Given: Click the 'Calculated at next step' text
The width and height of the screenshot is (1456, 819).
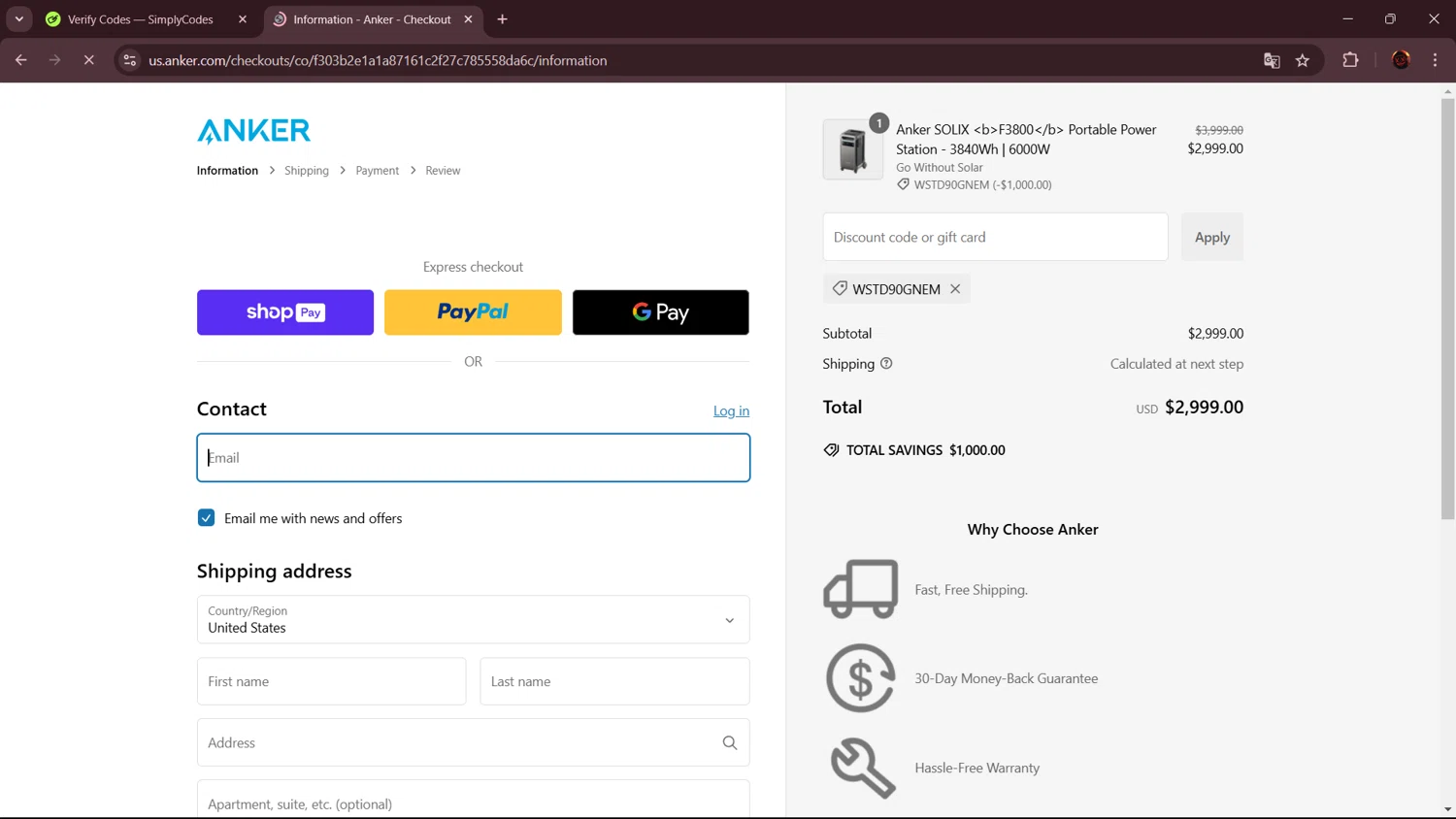Looking at the screenshot, I should (x=1176, y=364).
